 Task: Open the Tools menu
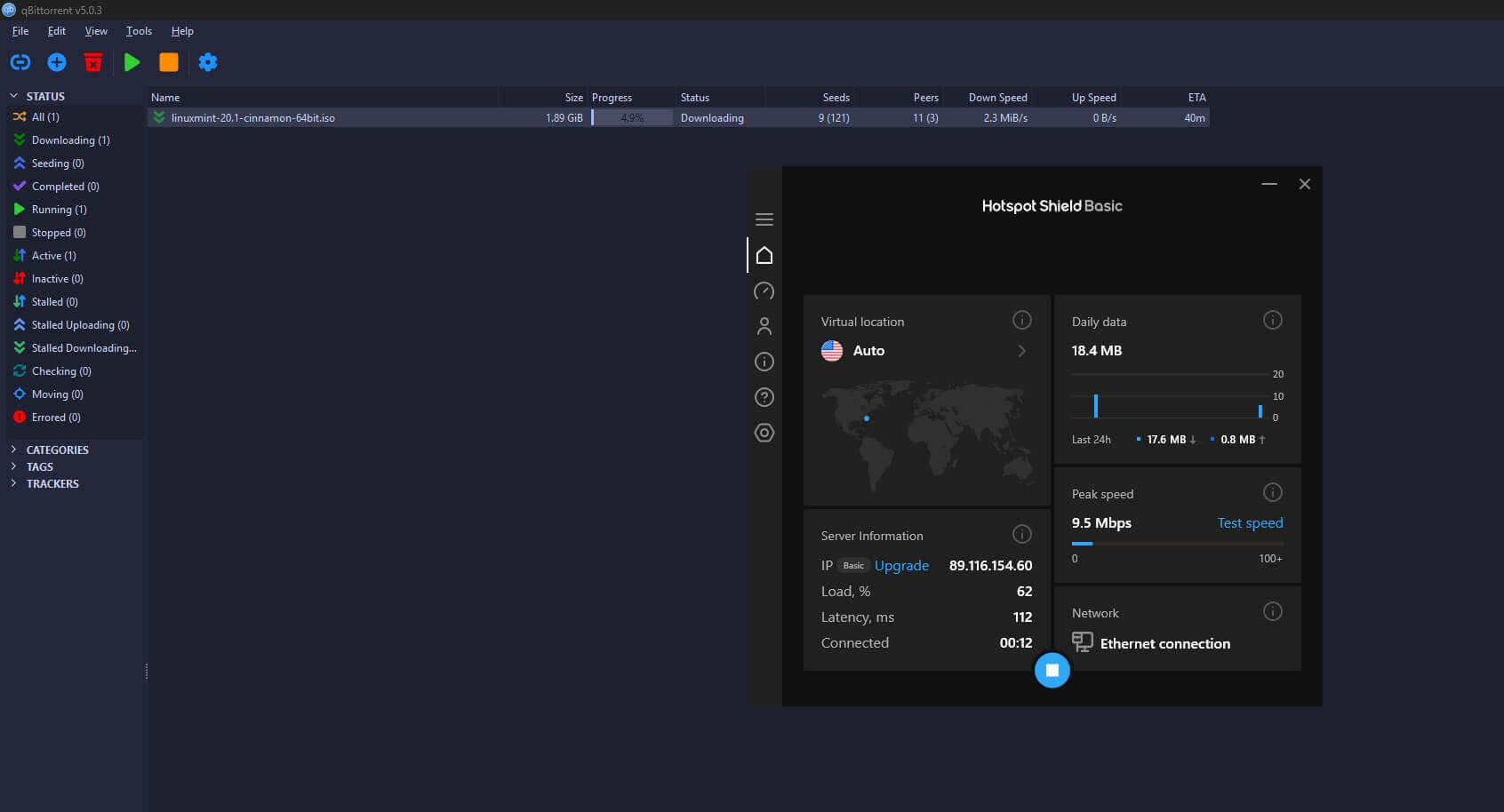pyautogui.click(x=139, y=31)
